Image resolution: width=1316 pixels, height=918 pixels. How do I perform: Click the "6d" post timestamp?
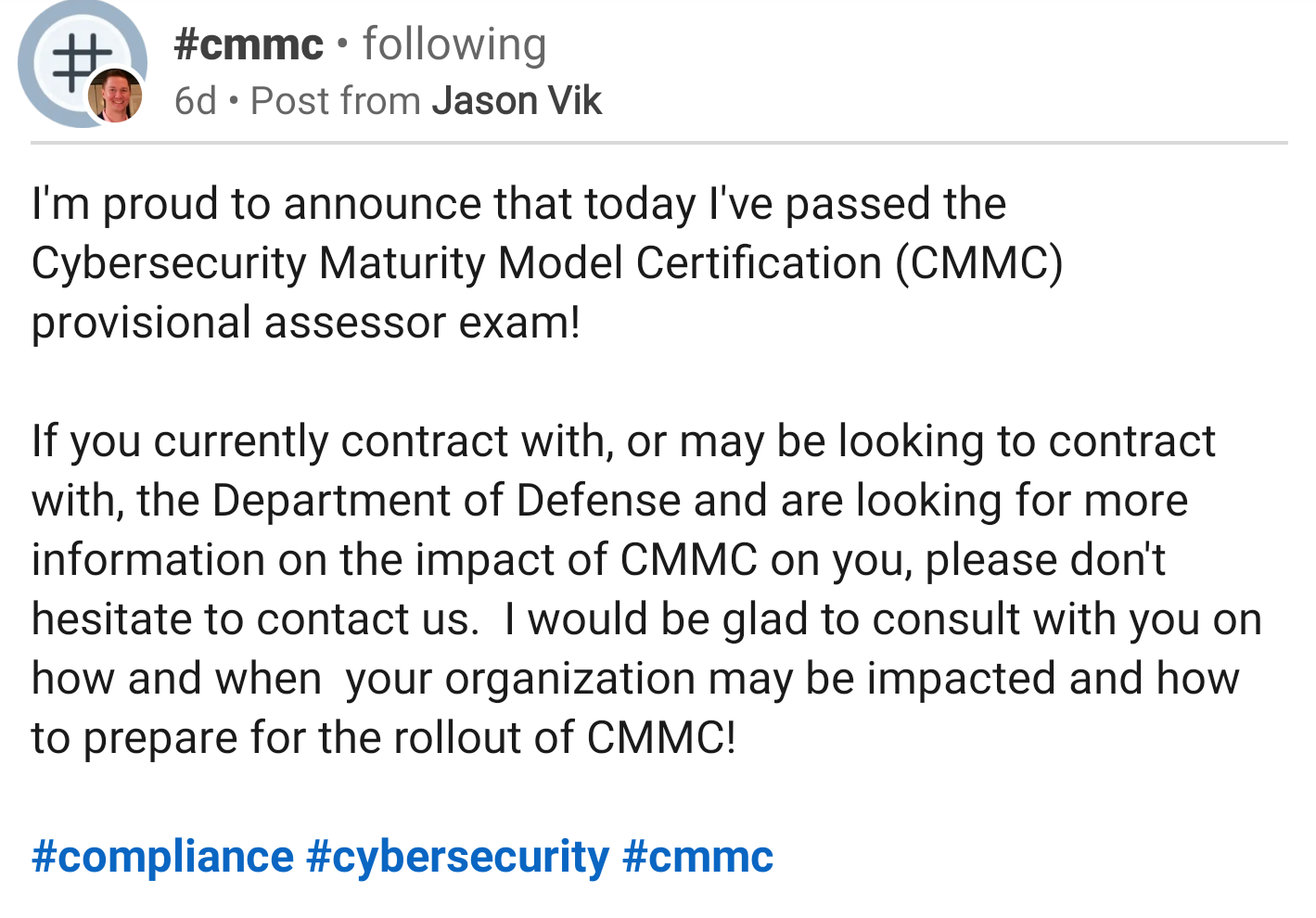pyautogui.click(x=195, y=101)
